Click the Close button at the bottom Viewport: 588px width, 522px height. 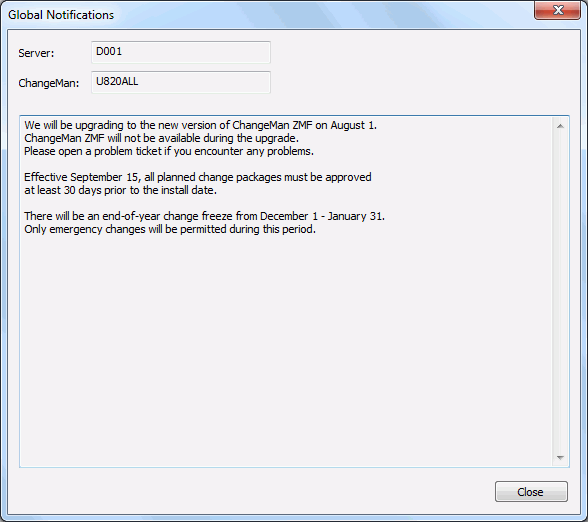pos(531,492)
